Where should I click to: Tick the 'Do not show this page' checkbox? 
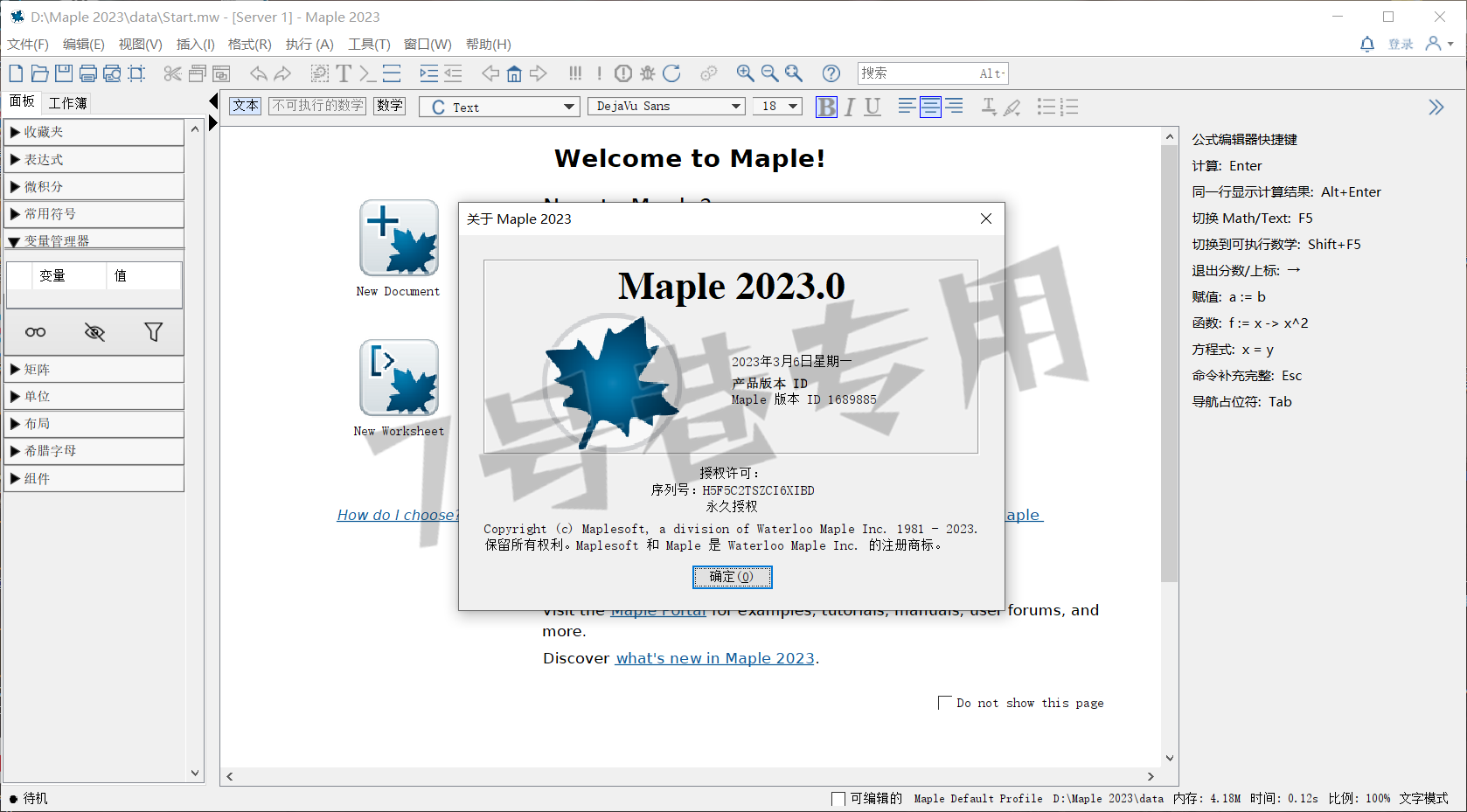pos(944,703)
